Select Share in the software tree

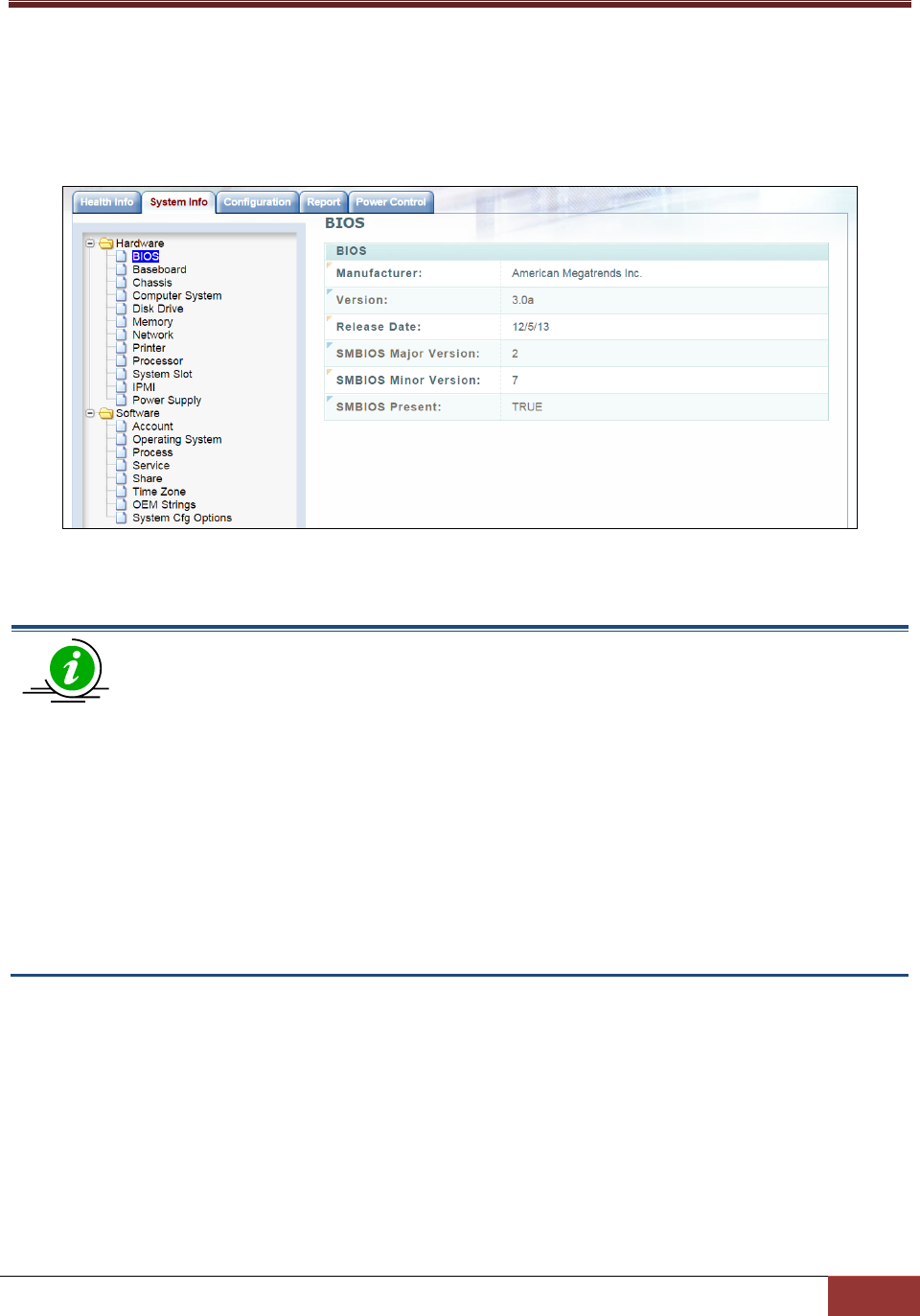[x=148, y=478]
